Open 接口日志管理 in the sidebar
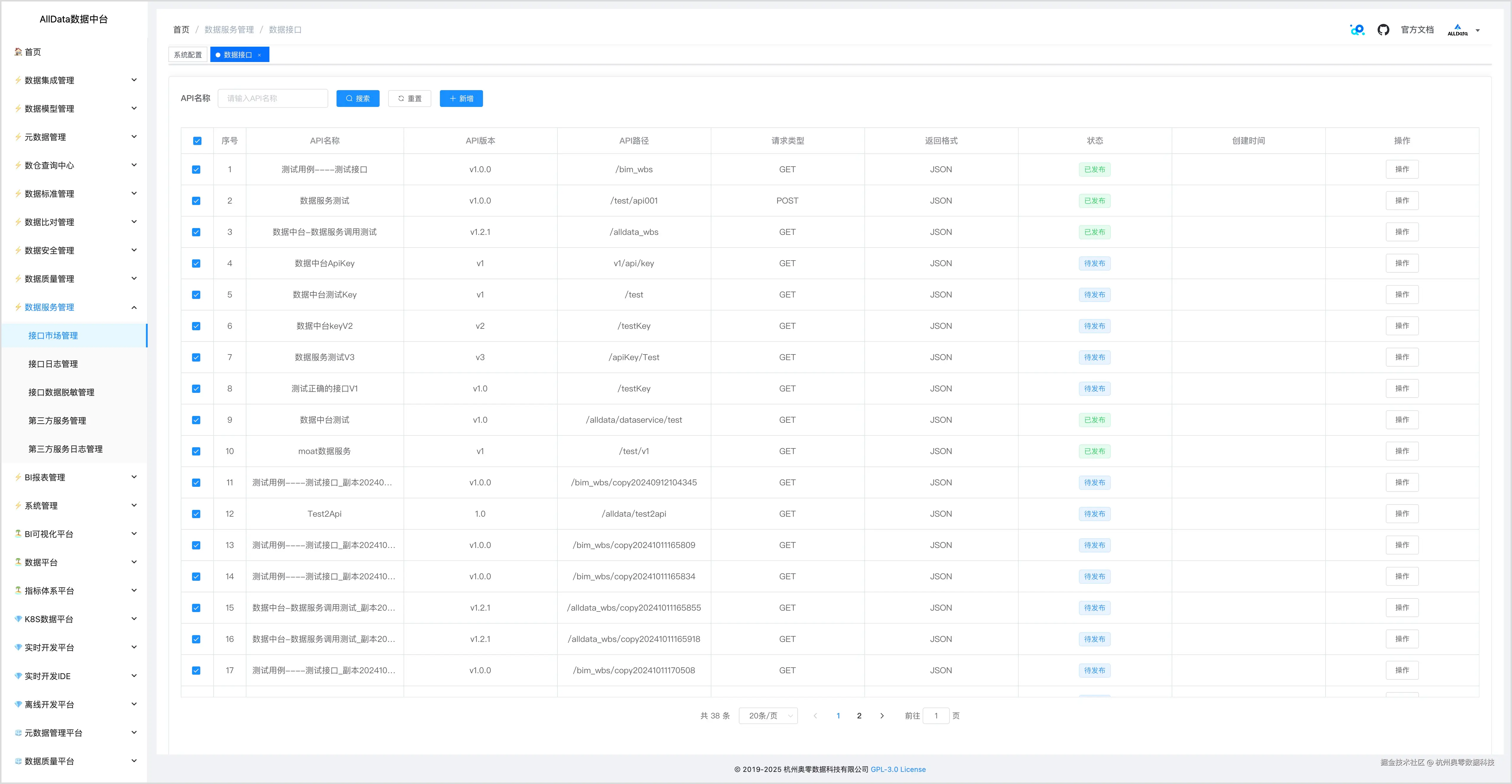This screenshot has width=1512, height=784. 53,364
